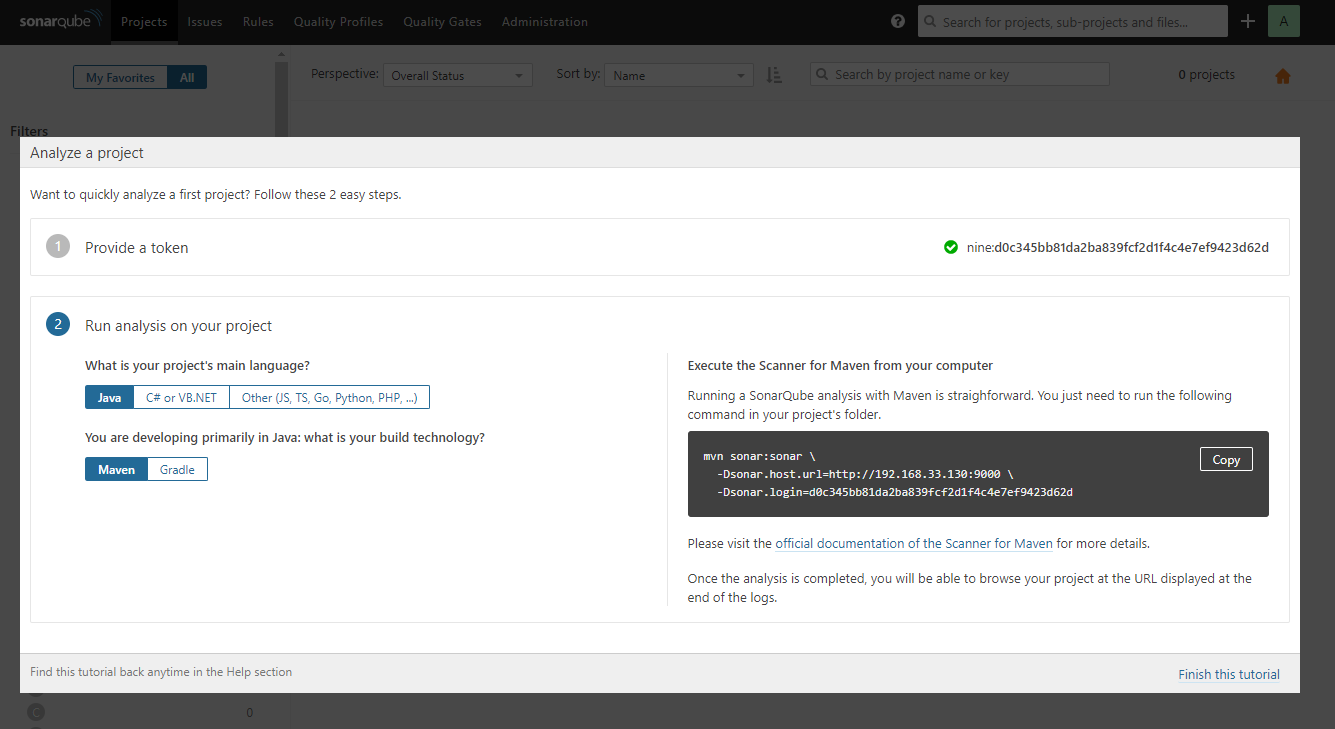This screenshot has width=1335, height=729.
Task: Click the 'what is your build technology?' question
Action: click(x=285, y=437)
